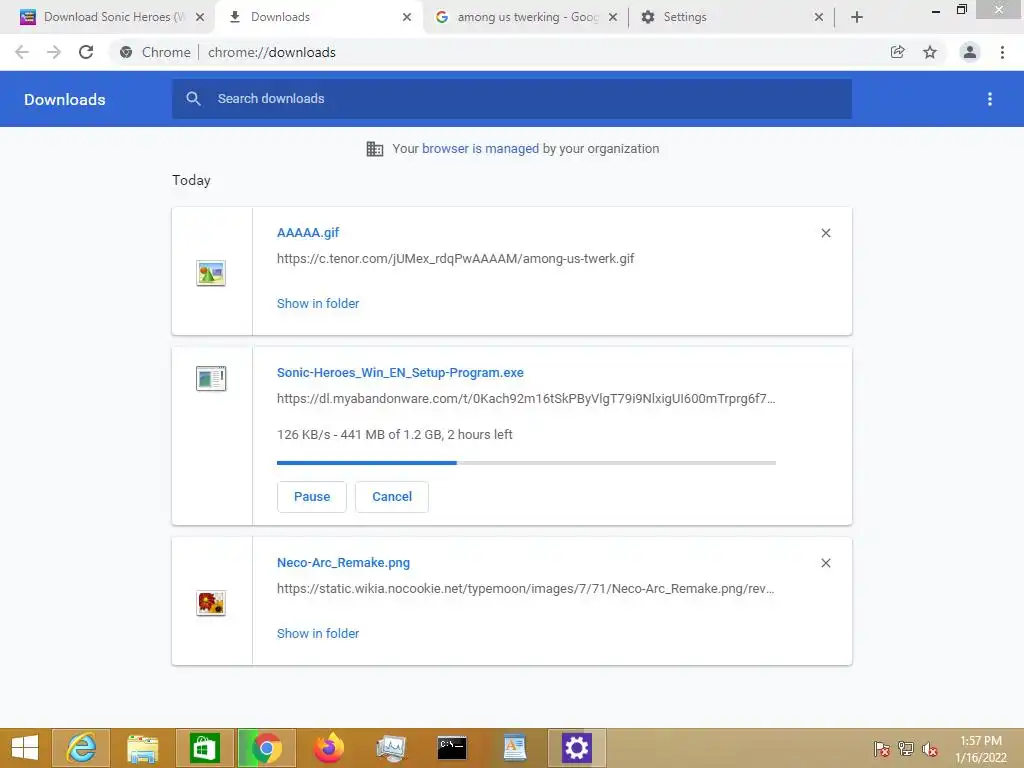The height and width of the screenshot is (768, 1024).
Task: Open the Task Manager monitor taskbar icon
Action: 391,748
